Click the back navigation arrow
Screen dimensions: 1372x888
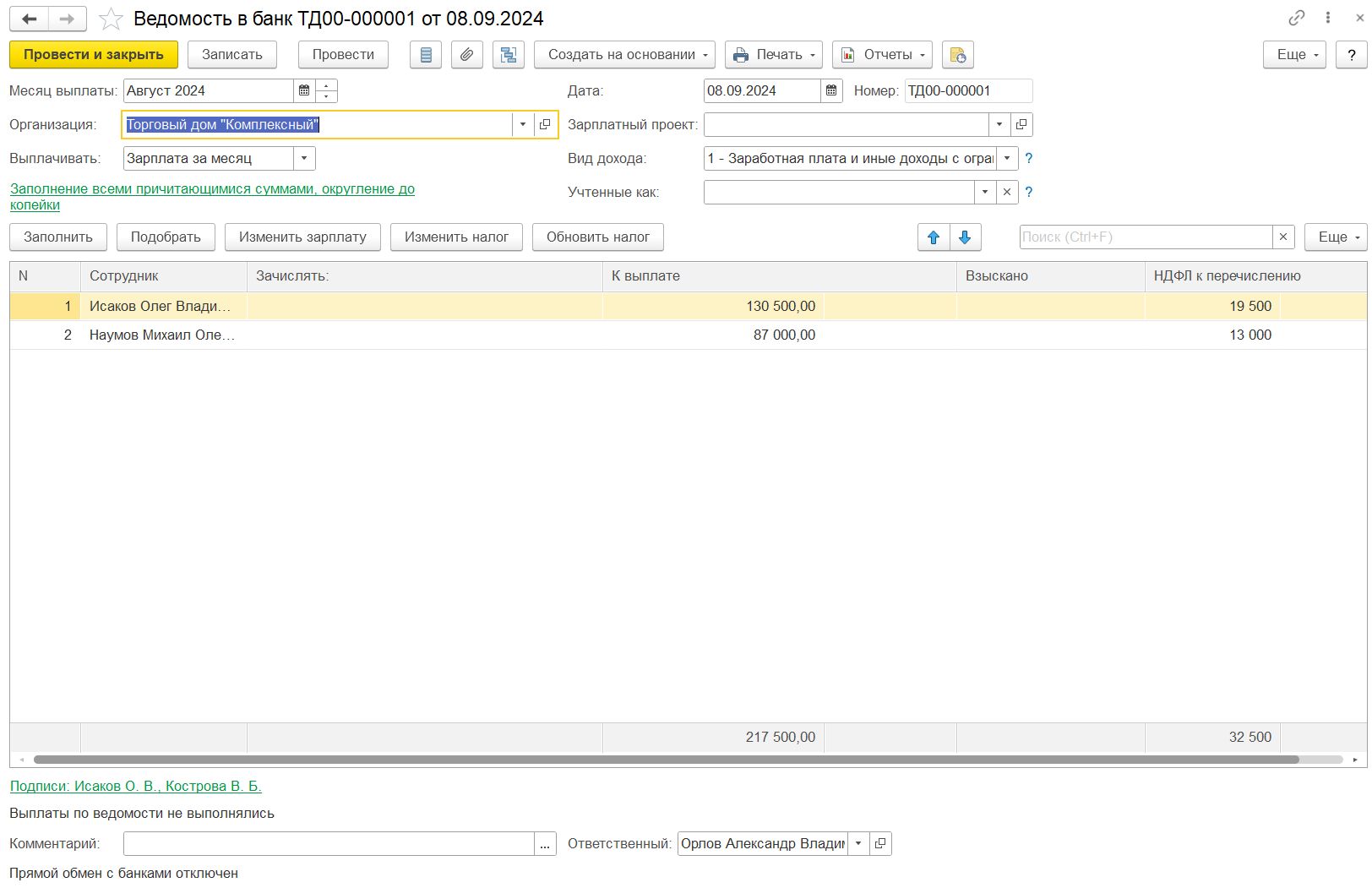pyautogui.click(x=30, y=19)
